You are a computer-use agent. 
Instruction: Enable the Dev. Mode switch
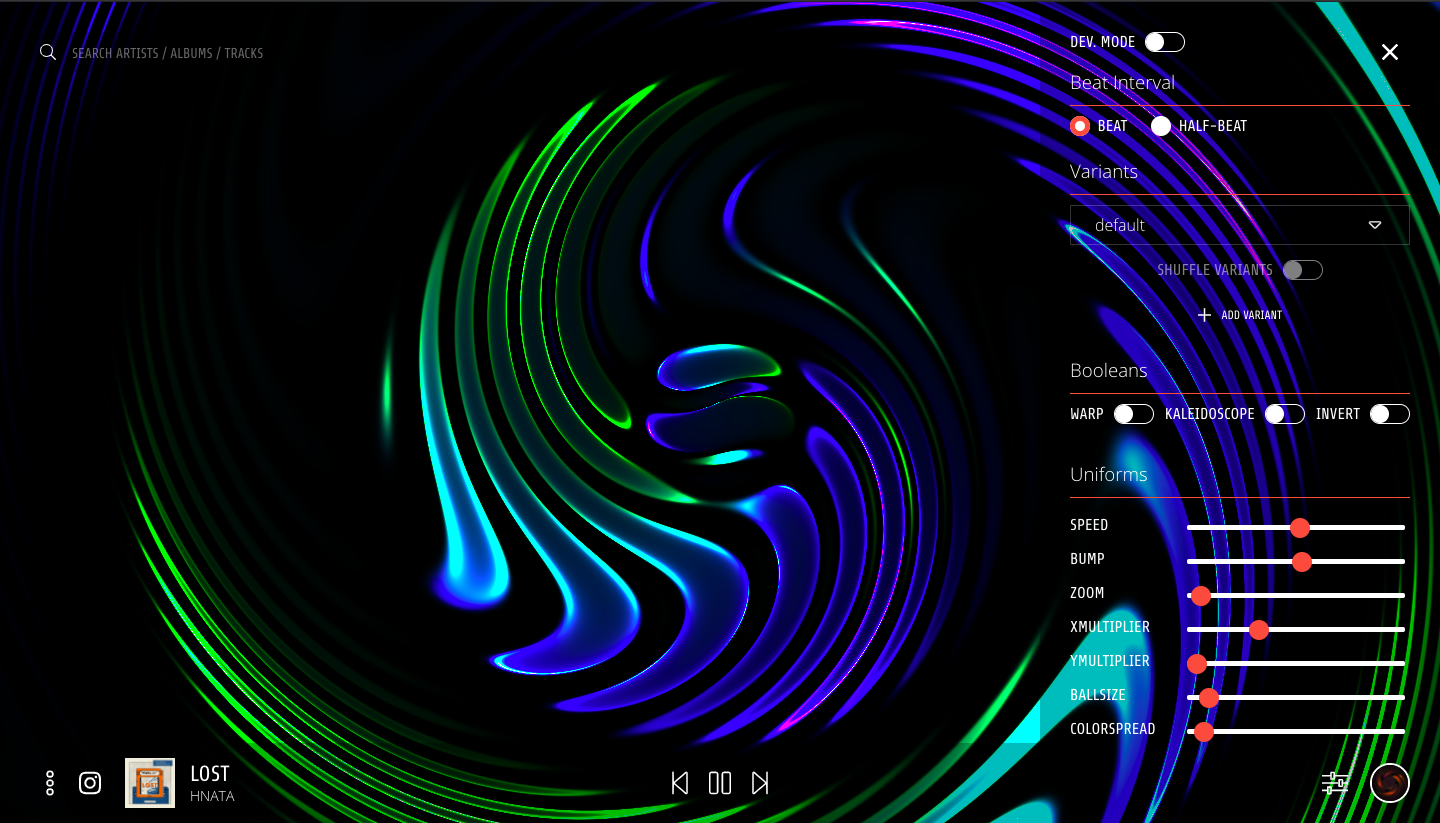(1165, 42)
